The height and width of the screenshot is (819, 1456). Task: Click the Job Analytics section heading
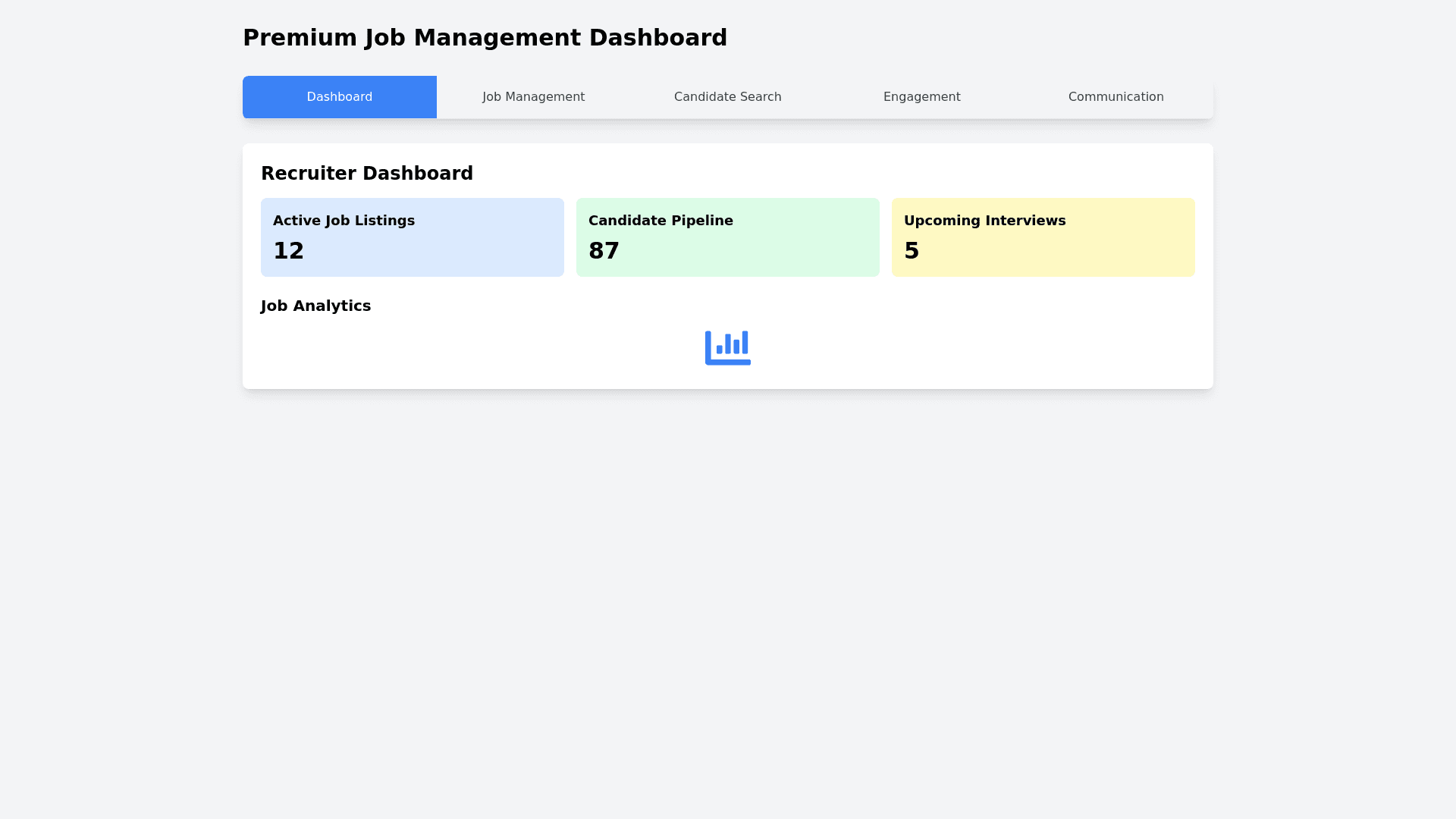pos(315,306)
